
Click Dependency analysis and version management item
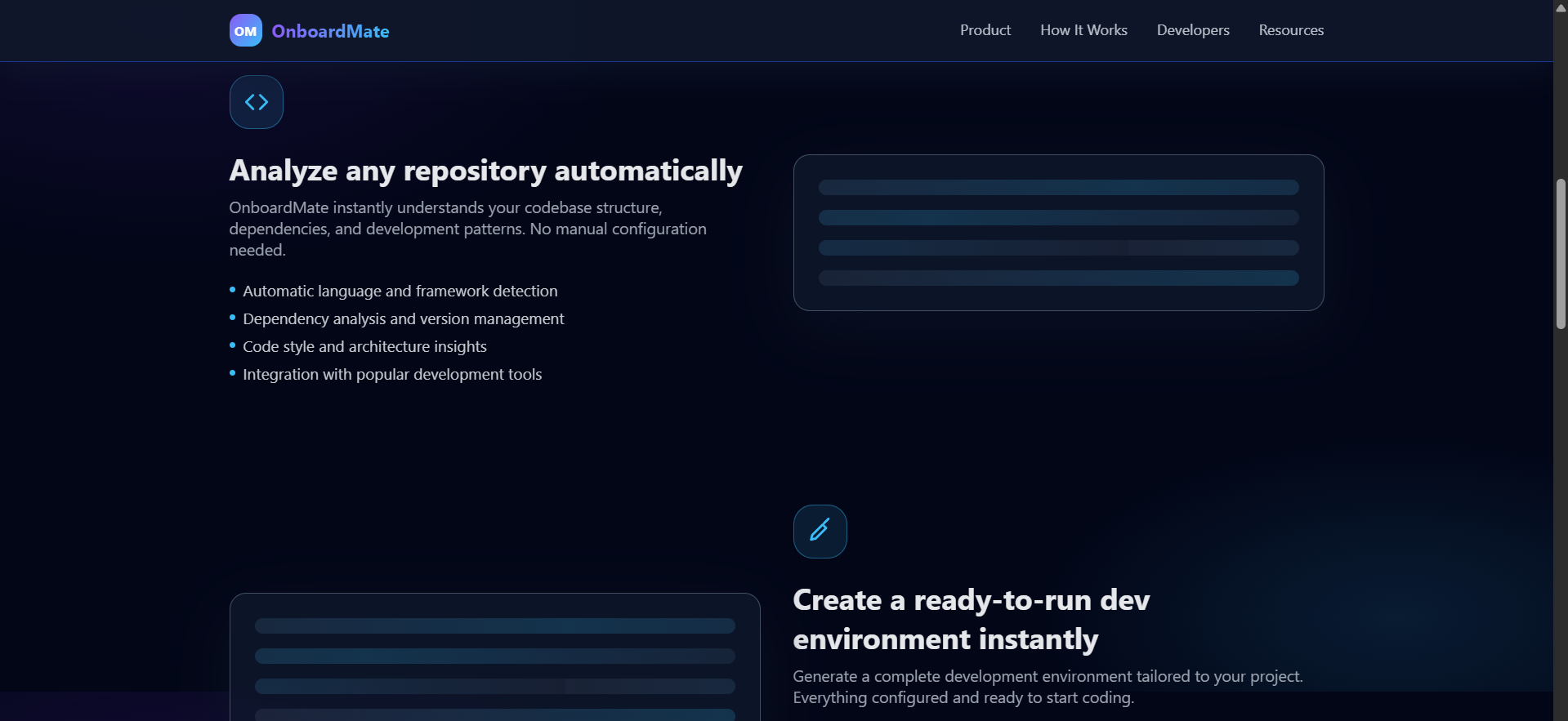(404, 318)
